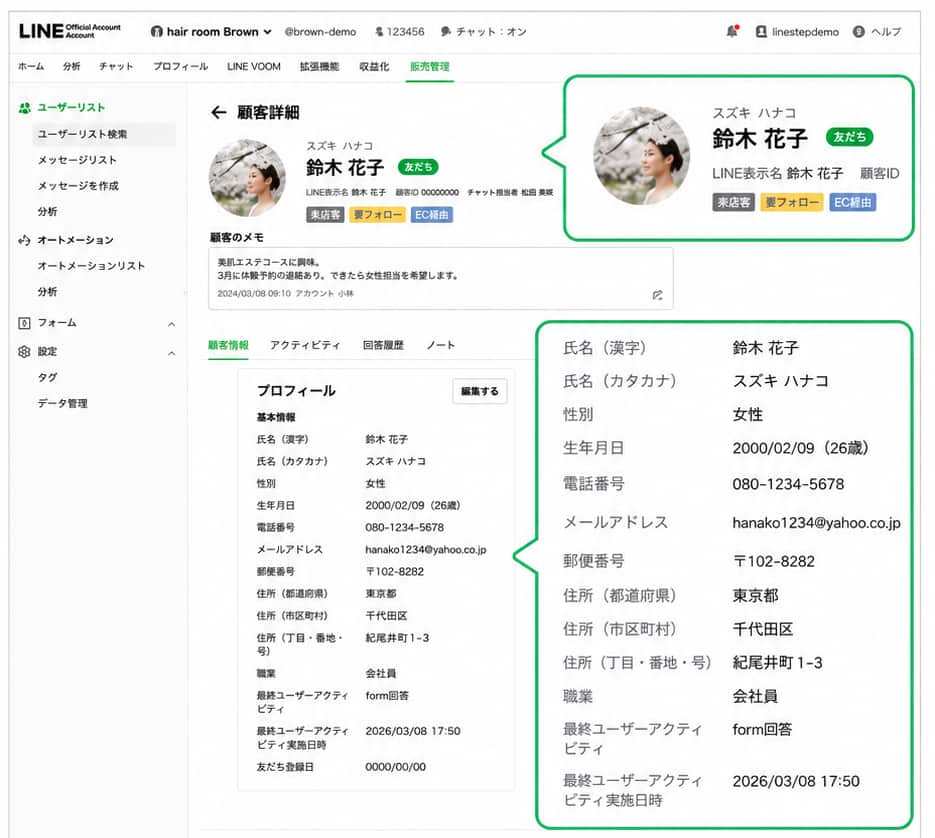Select メッセージを作成 in sidebar
The image size is (935, 838).
click(78, 185)
